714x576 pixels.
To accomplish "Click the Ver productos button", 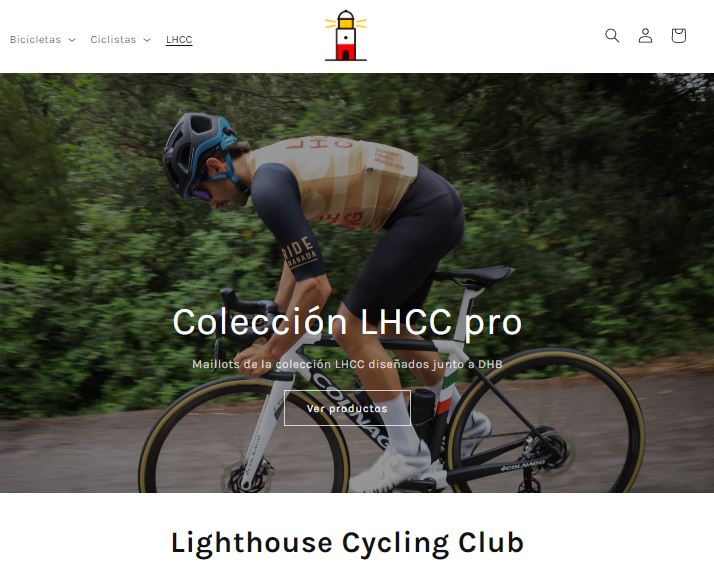I will point(347,408).
